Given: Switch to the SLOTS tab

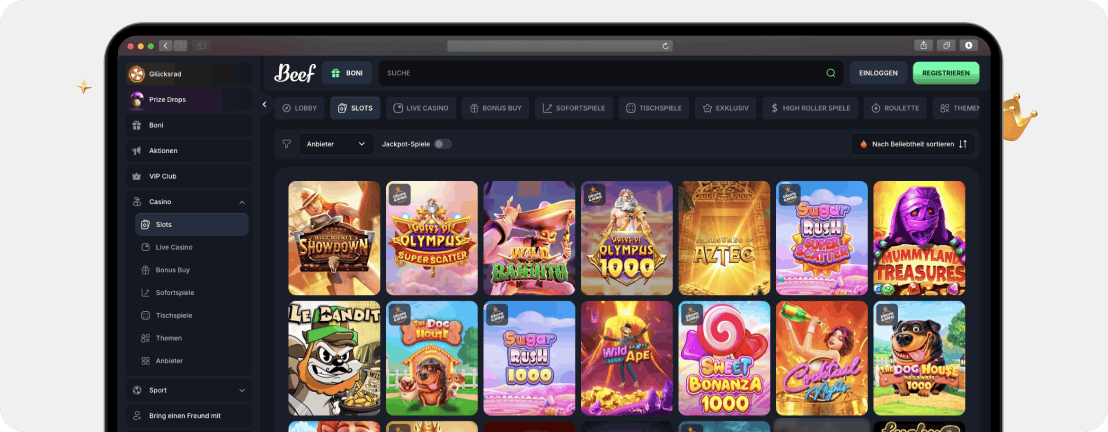Looking at the screenshot, I should tap(355, 108).
